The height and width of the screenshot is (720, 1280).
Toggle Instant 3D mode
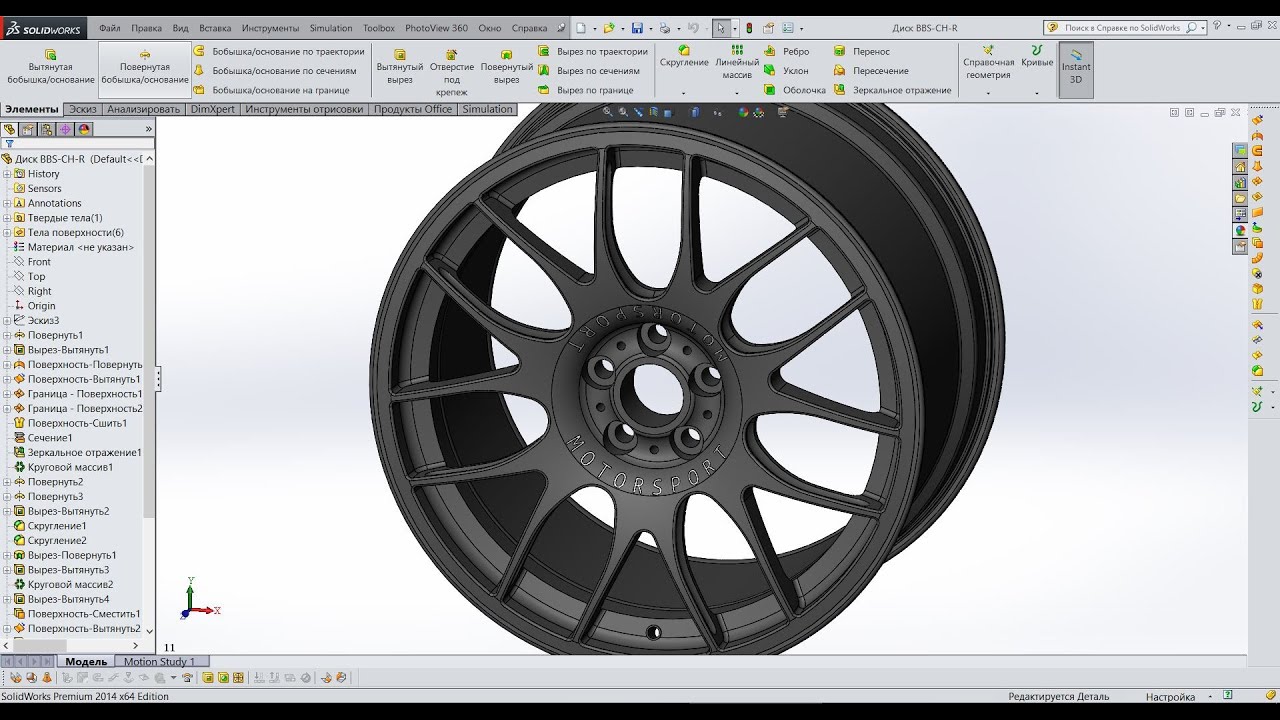point(1076,68)
